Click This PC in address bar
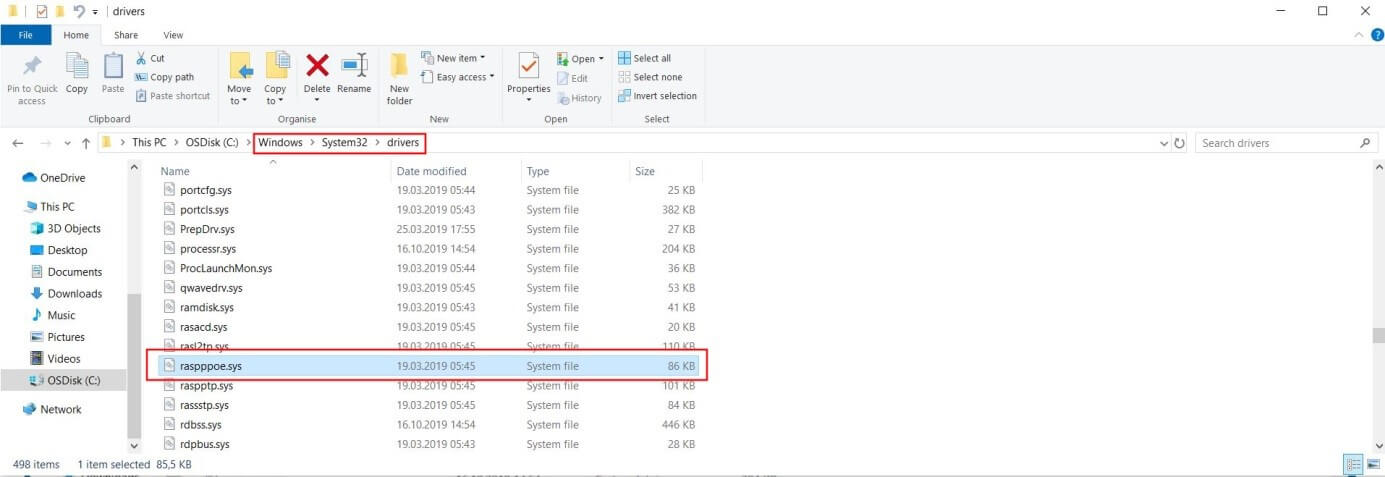 click(150, 143)
